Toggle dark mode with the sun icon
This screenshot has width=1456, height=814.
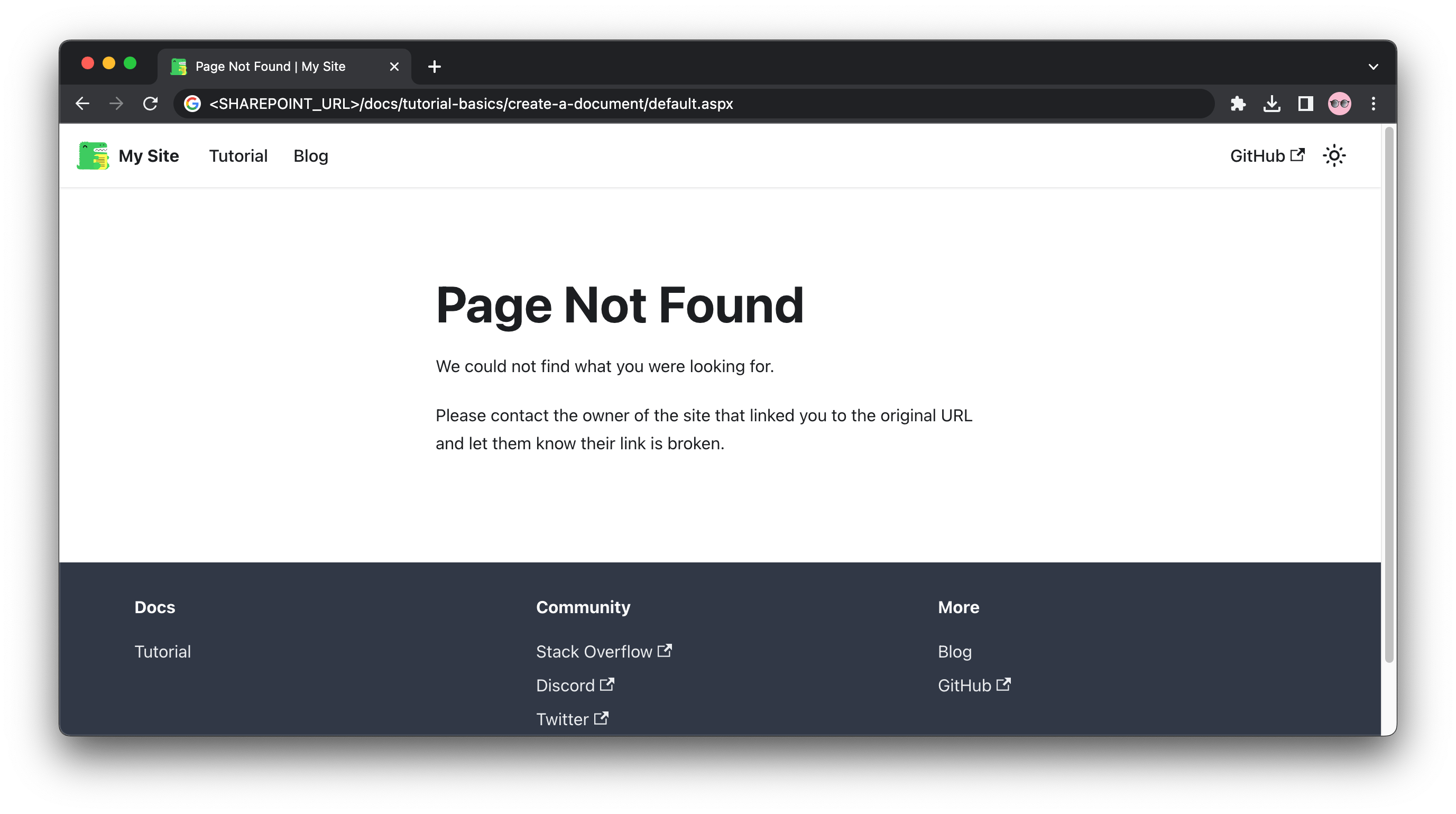(1334, 155)
